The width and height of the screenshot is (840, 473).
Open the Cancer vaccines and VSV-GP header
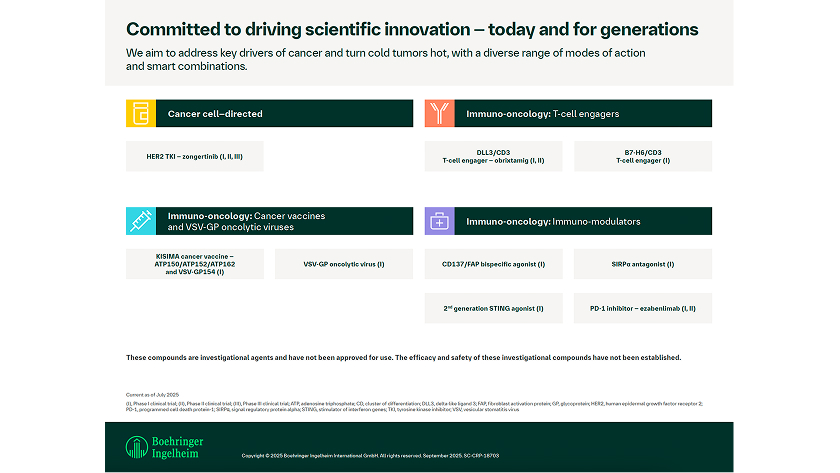pos(284,221)
